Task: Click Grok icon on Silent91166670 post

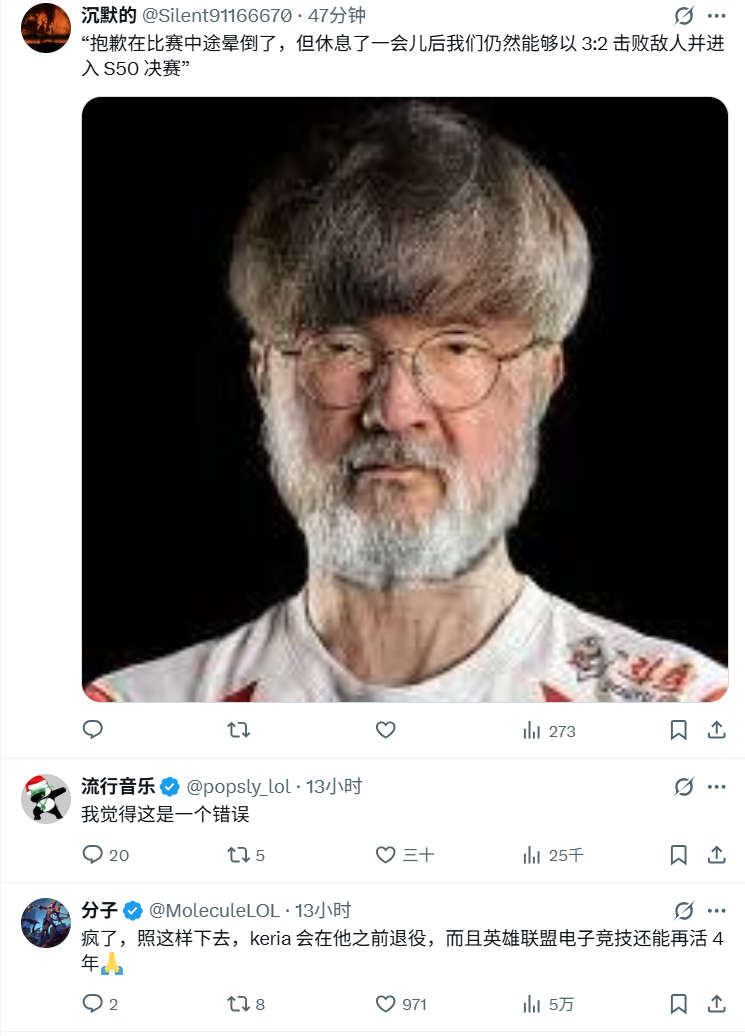Action: [684, 15]
